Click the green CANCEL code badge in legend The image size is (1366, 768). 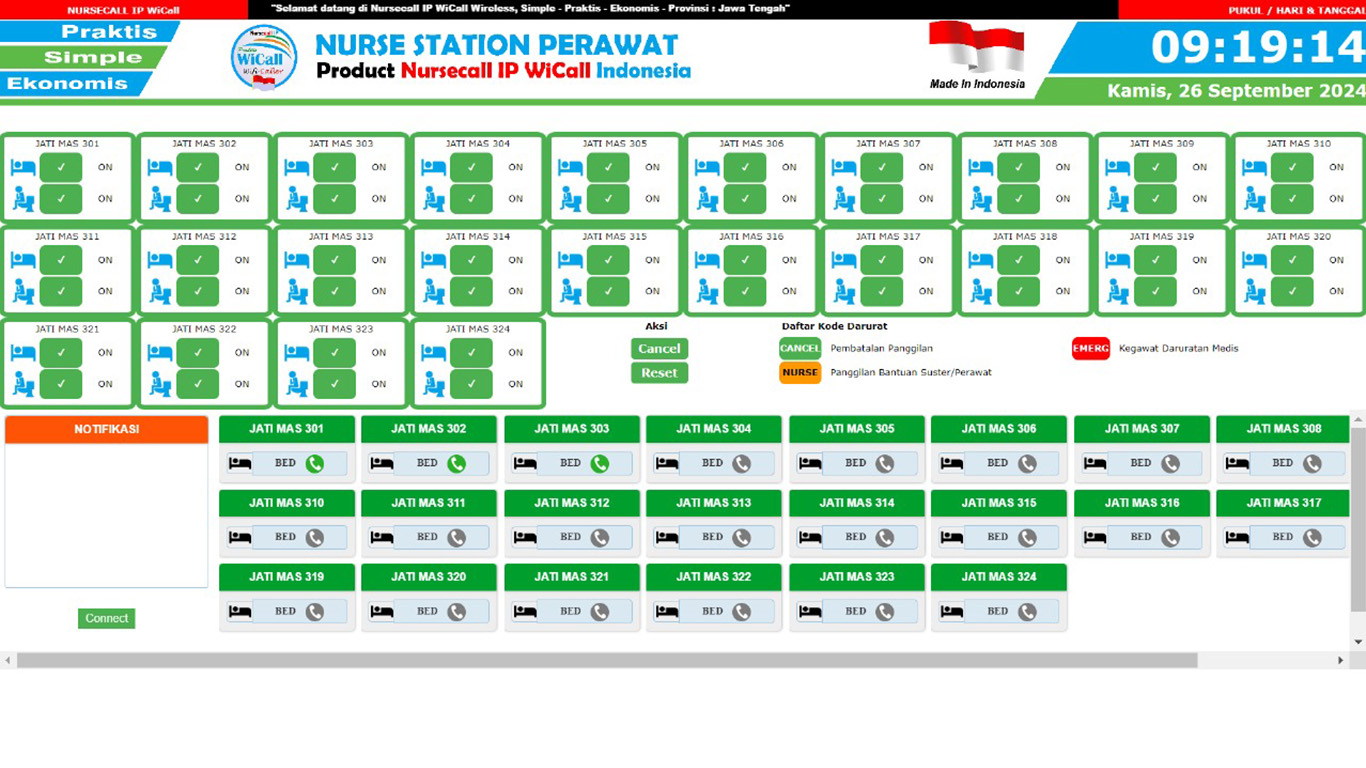(x=800, y=348)
